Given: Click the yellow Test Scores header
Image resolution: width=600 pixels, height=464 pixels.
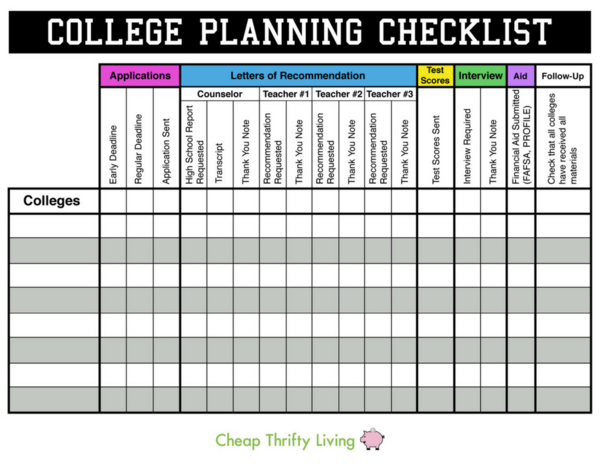Looking at the screenshot, I should [x=435, y=76].
